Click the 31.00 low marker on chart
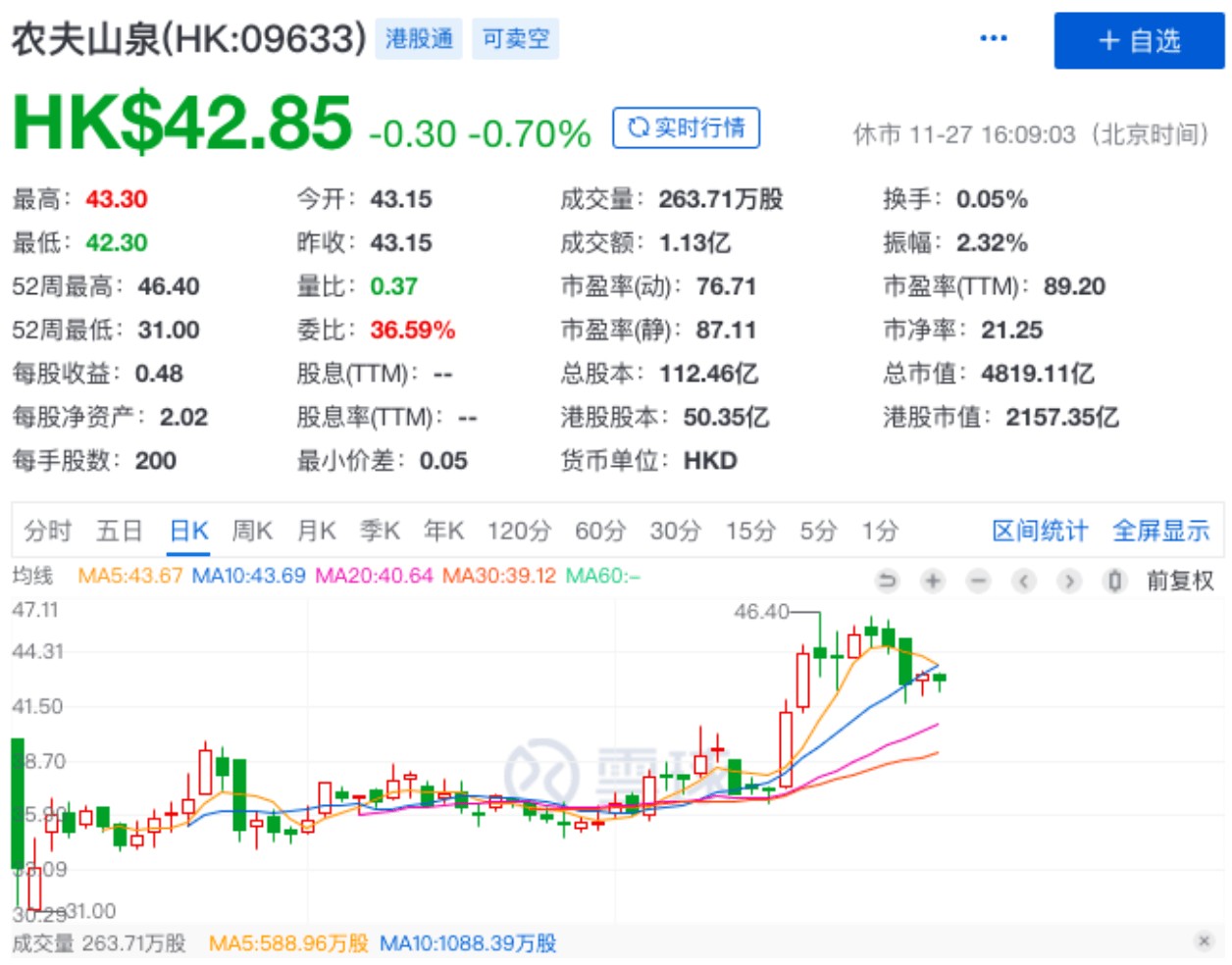Screen dimensions: 1232x965 pos(90,911)
